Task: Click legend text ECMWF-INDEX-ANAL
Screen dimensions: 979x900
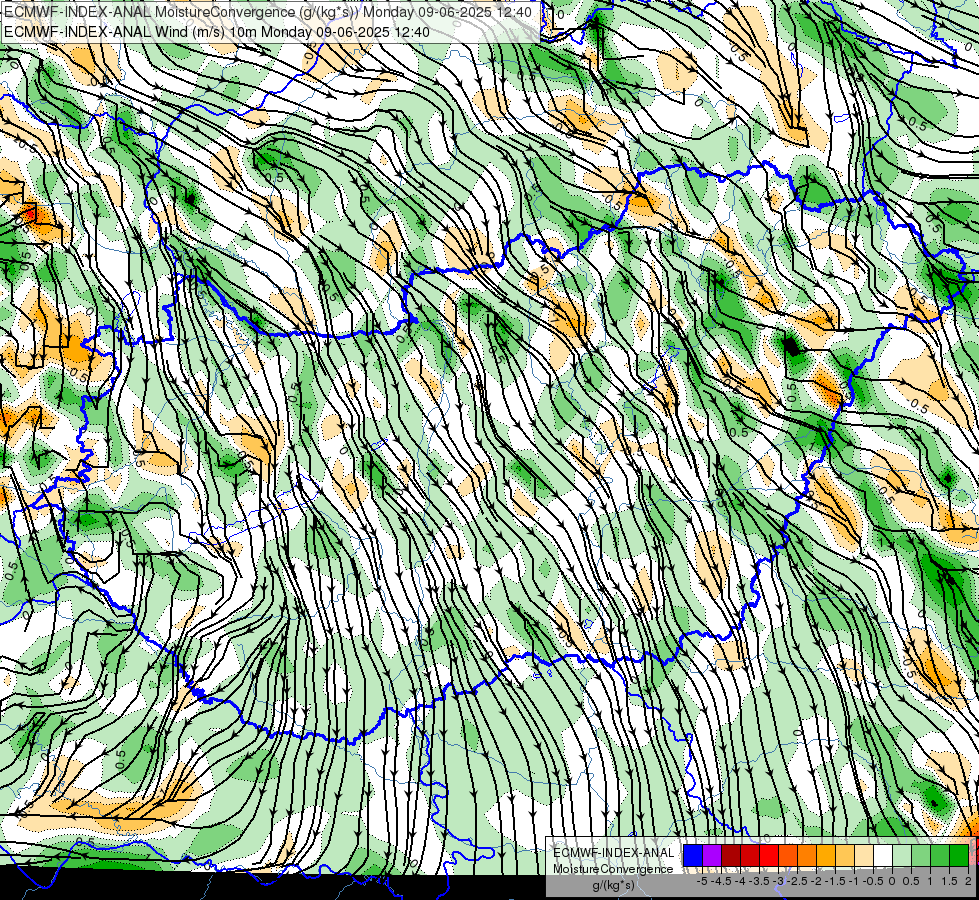Action: [614, 853]
